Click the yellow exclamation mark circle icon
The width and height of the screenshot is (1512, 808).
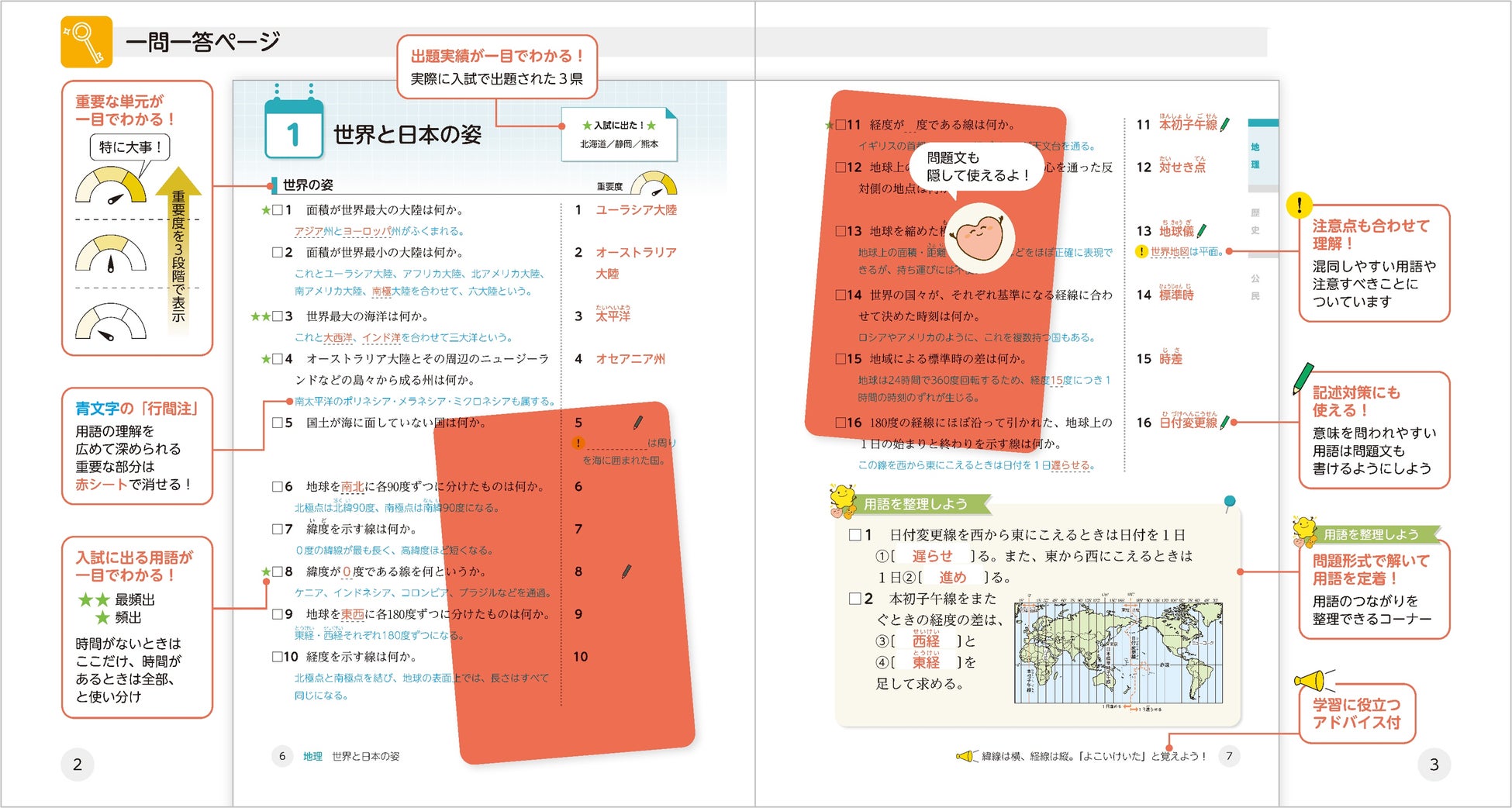1299,205
